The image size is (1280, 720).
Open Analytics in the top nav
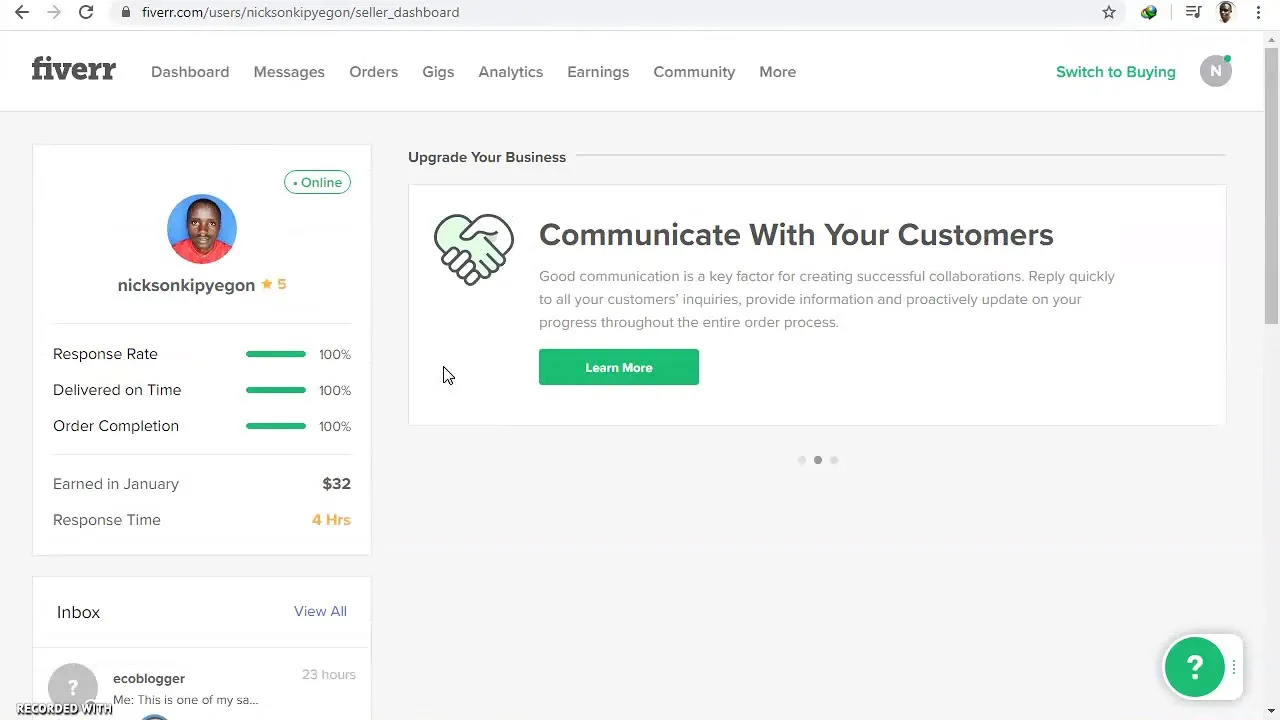(510, 72)
